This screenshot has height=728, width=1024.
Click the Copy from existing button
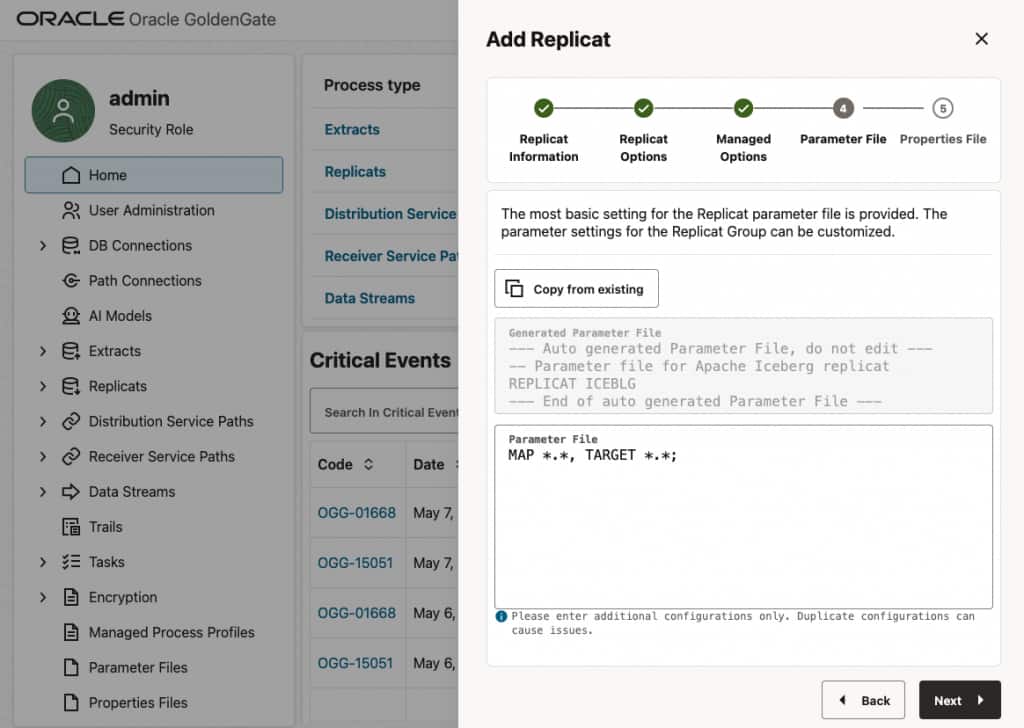(x=576, y=289)
